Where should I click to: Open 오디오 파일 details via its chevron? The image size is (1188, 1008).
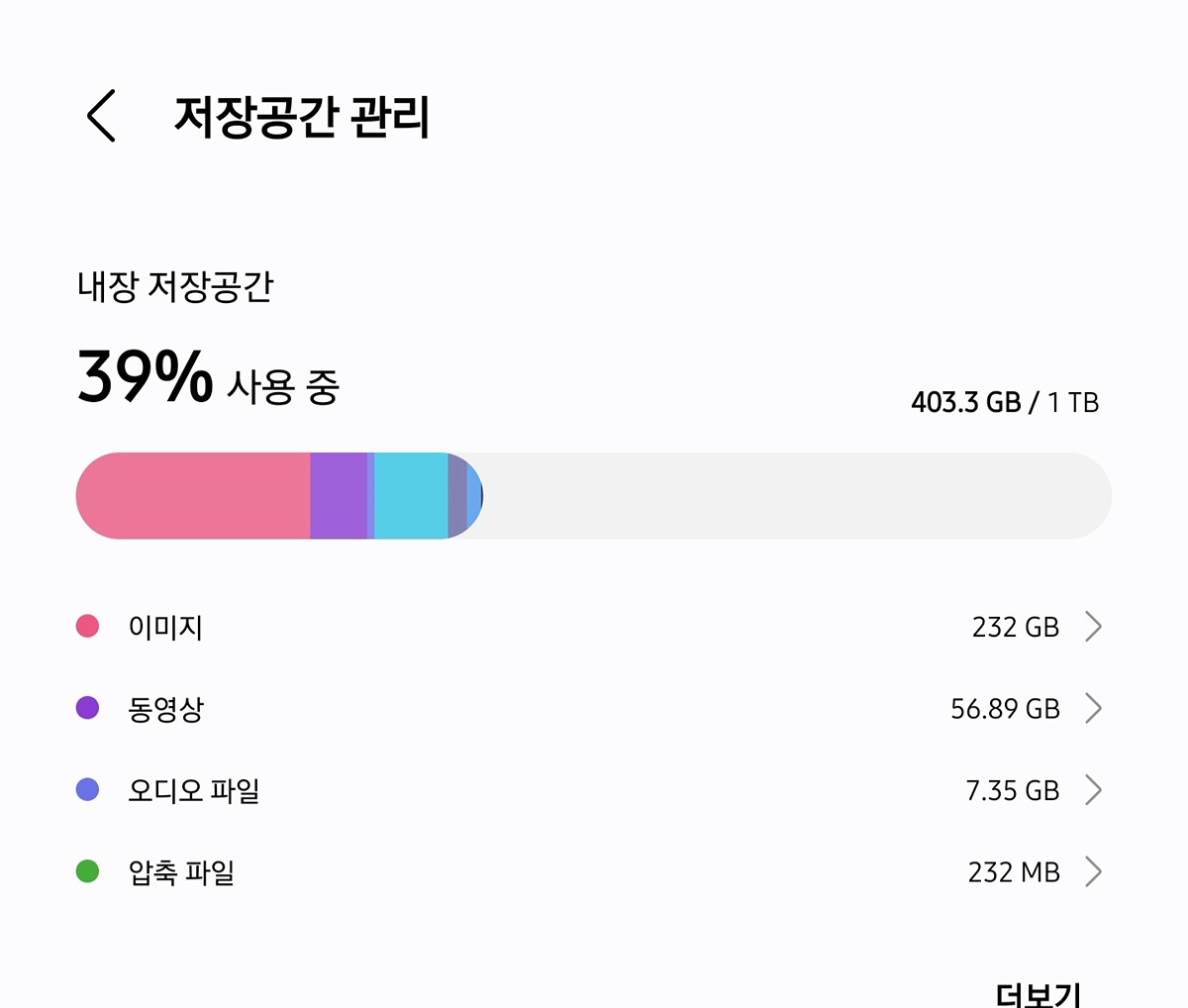pyautogui.click(x=1093, y=790)
